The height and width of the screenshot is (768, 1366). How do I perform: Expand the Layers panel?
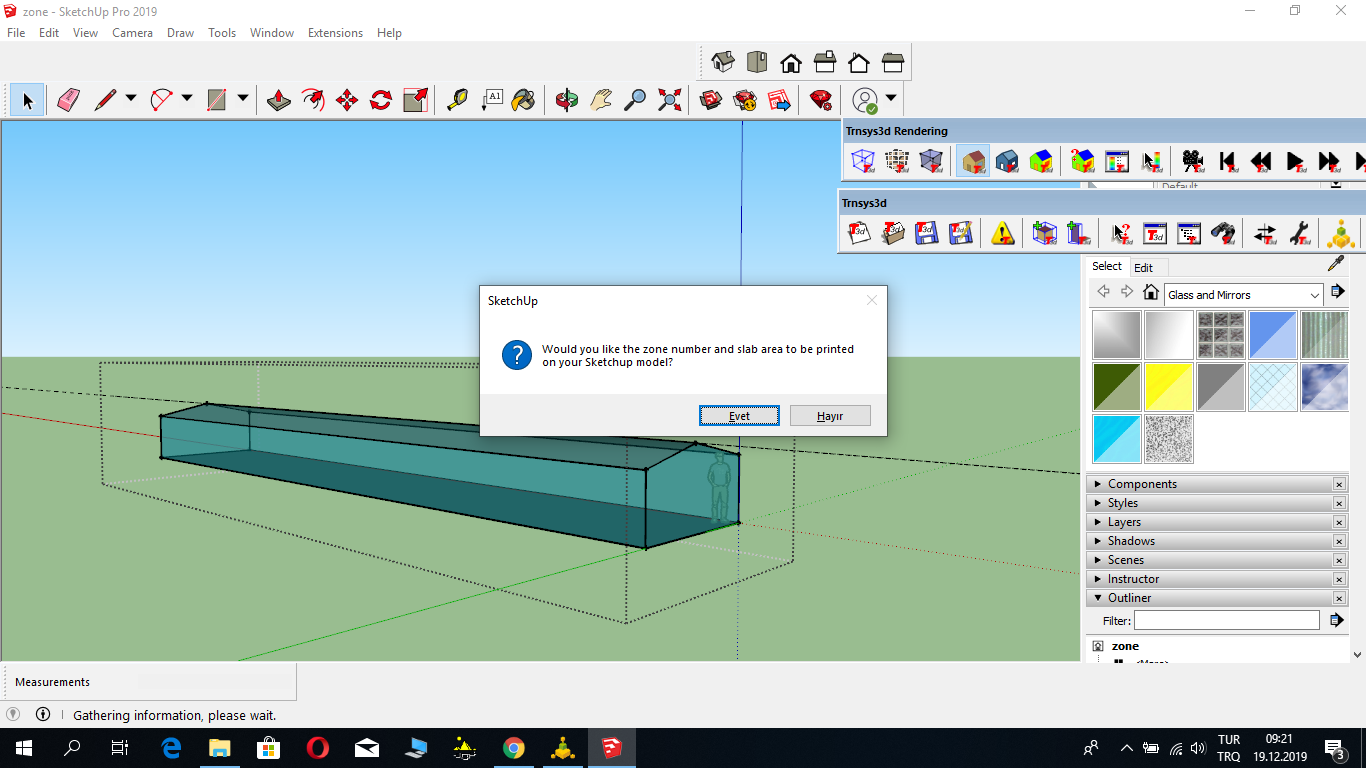(x=1216, y=522)
